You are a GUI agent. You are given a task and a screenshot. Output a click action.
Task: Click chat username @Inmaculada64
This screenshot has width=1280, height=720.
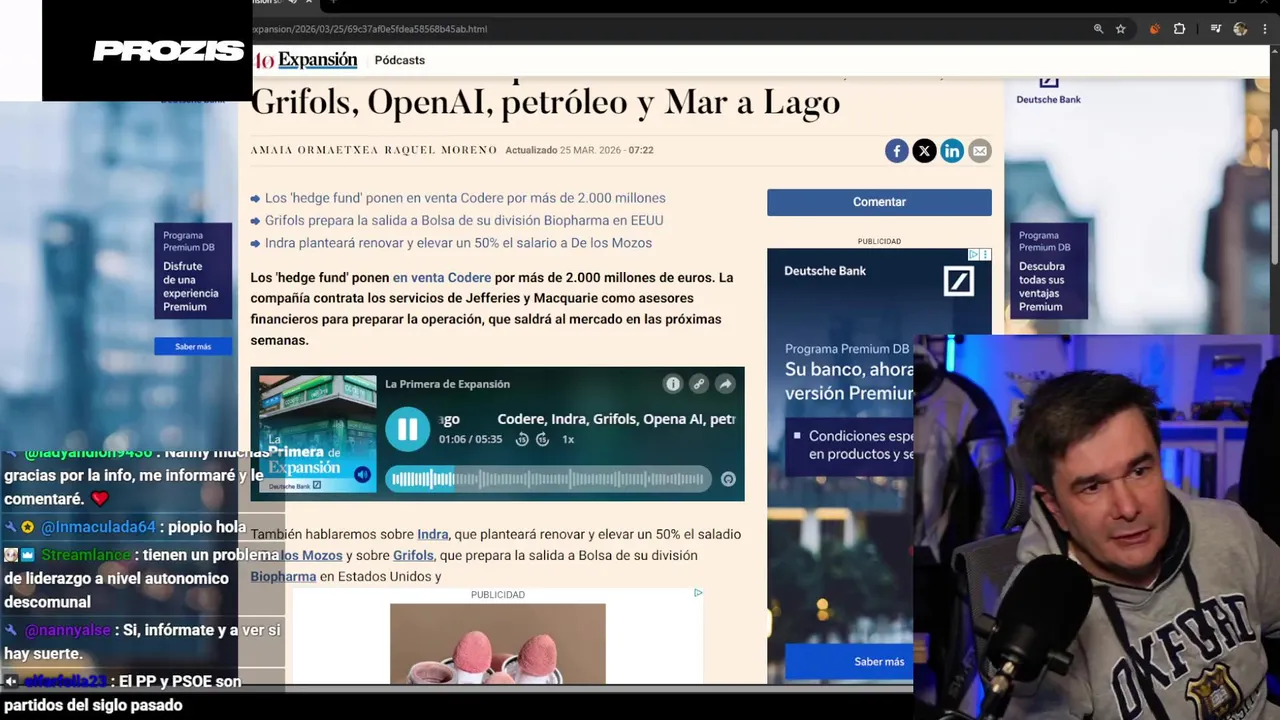98,527
